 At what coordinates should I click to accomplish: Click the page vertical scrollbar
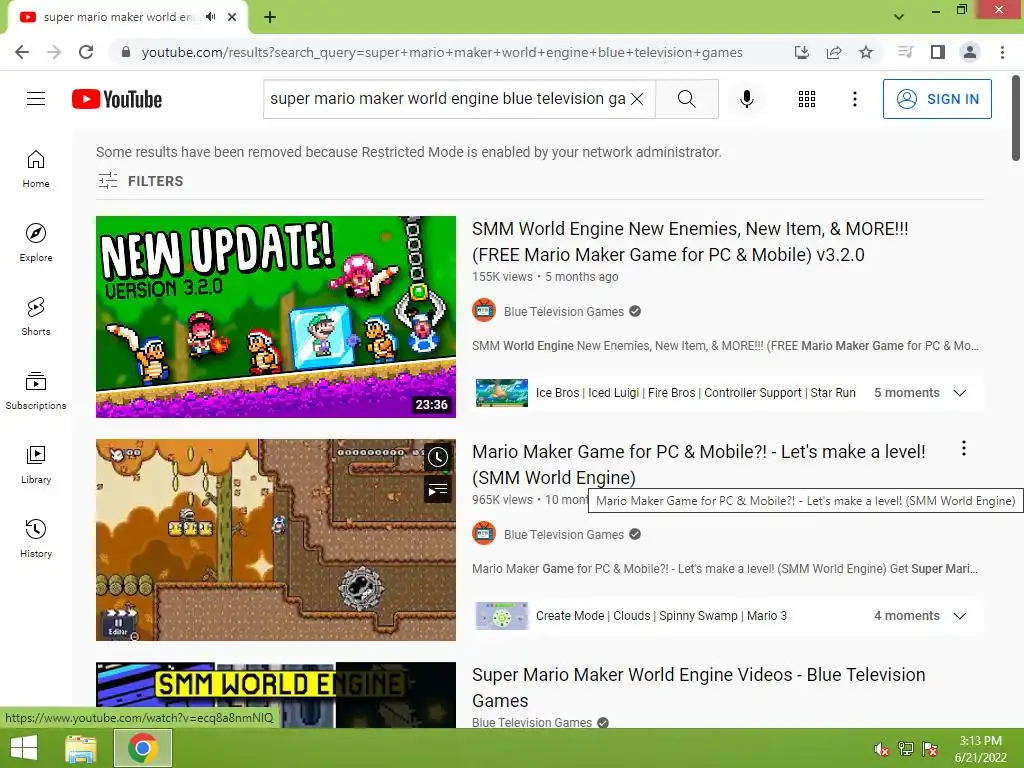1016,118
